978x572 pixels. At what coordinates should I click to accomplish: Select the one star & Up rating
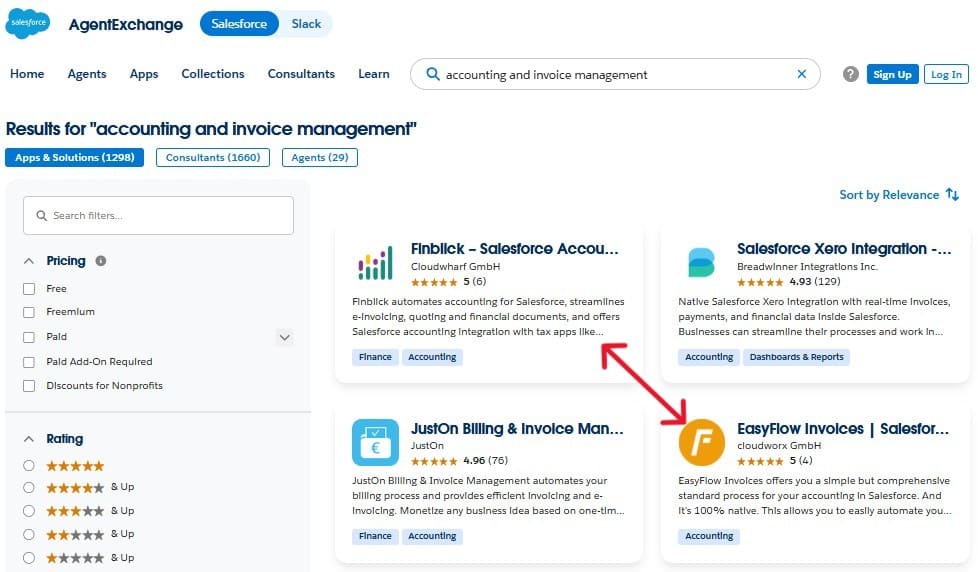coord(29,558)
